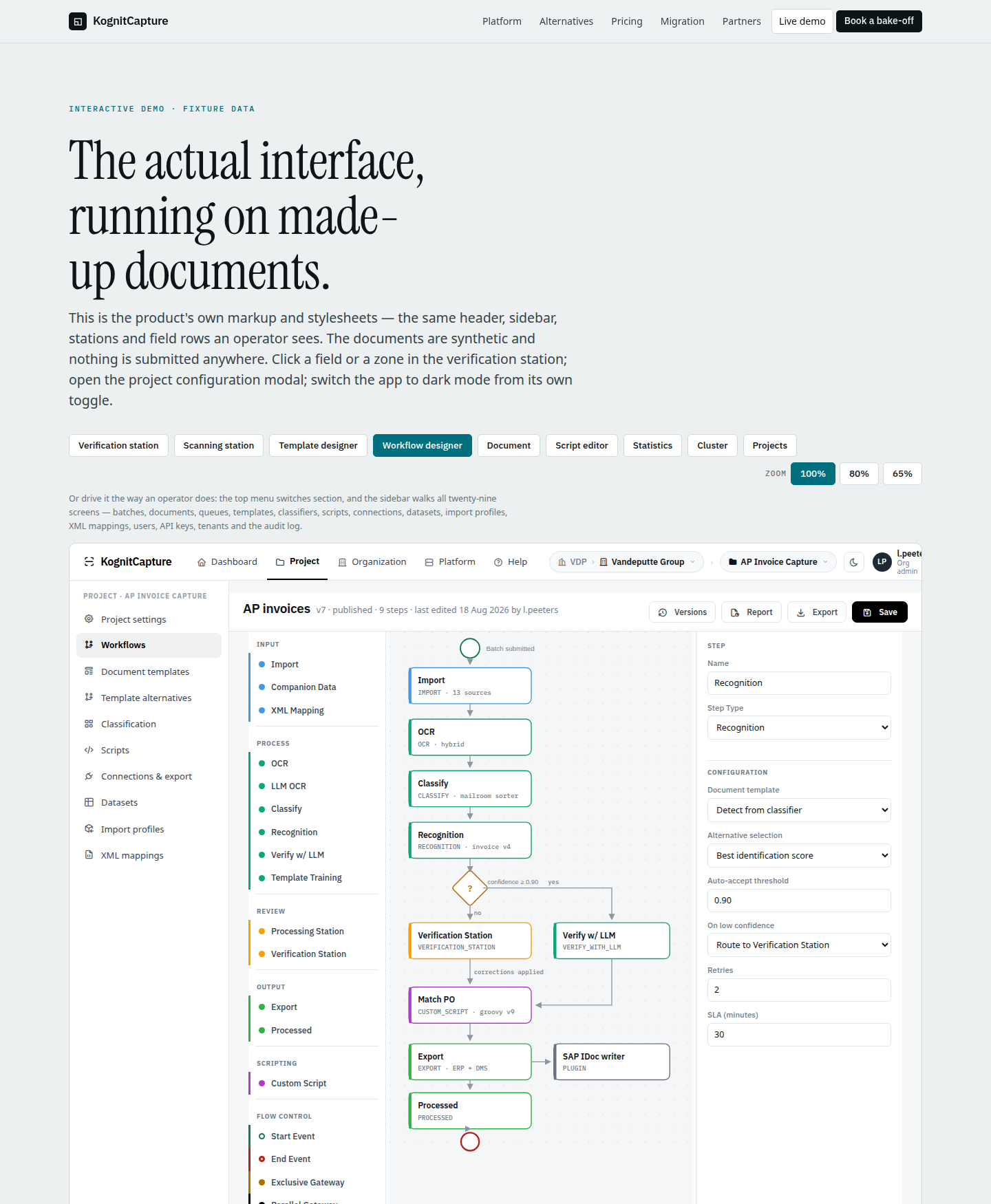Screen dimensions: 991x1204
Task: Open the Project menu in app header
Action: click(x=297, y=562)
